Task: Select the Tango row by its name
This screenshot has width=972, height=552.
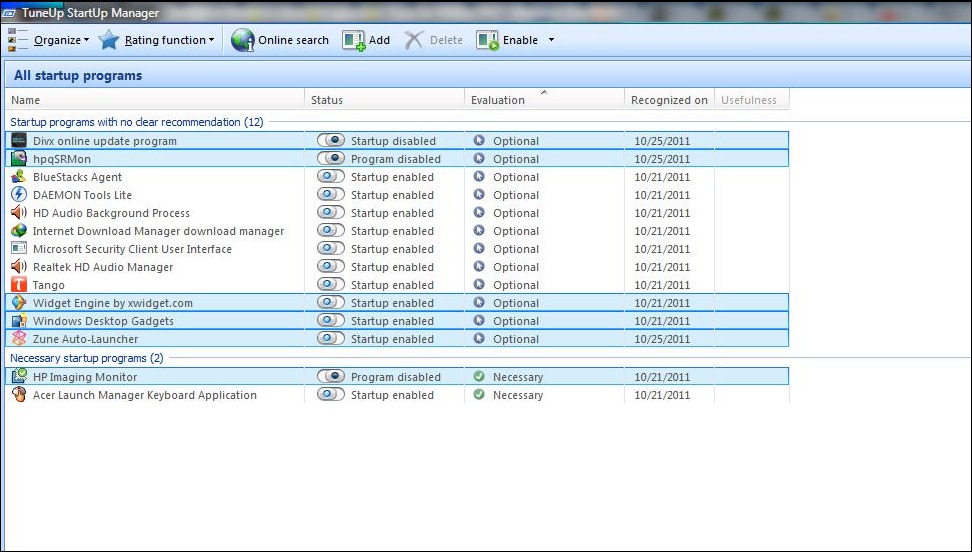Action: pos(49,285)
